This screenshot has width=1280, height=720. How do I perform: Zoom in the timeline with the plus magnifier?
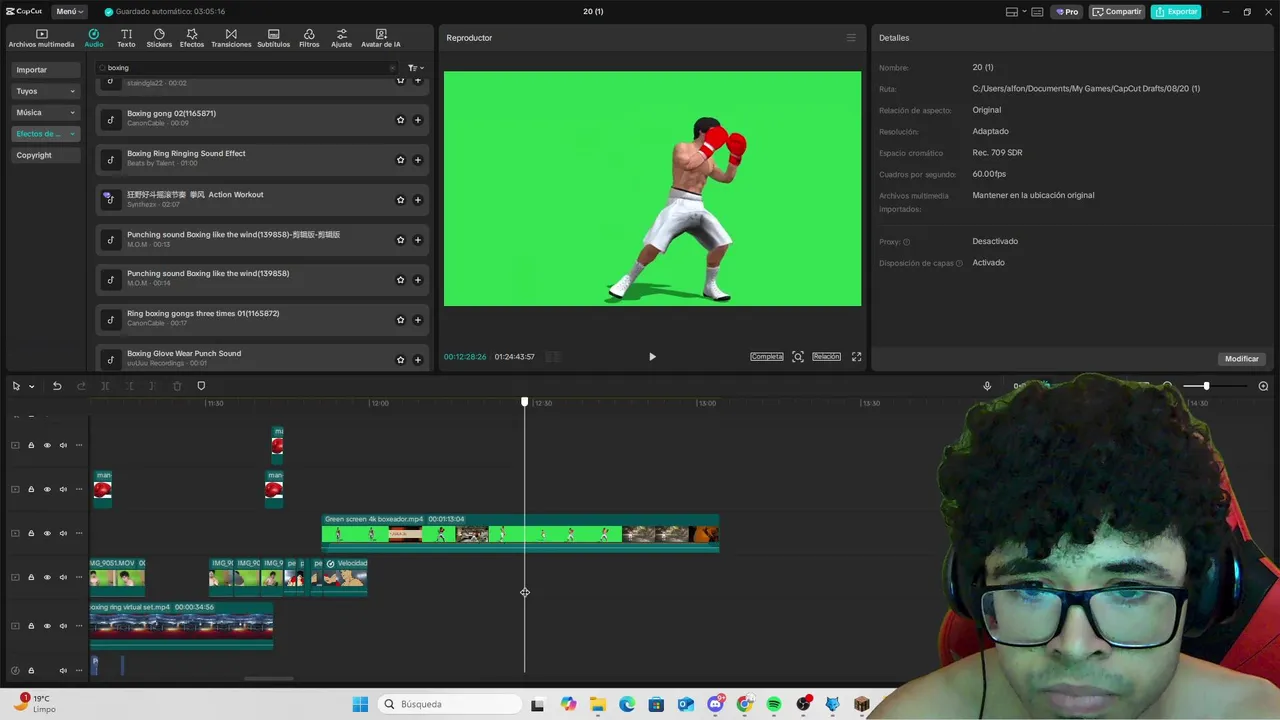[x=1263, y=386]
